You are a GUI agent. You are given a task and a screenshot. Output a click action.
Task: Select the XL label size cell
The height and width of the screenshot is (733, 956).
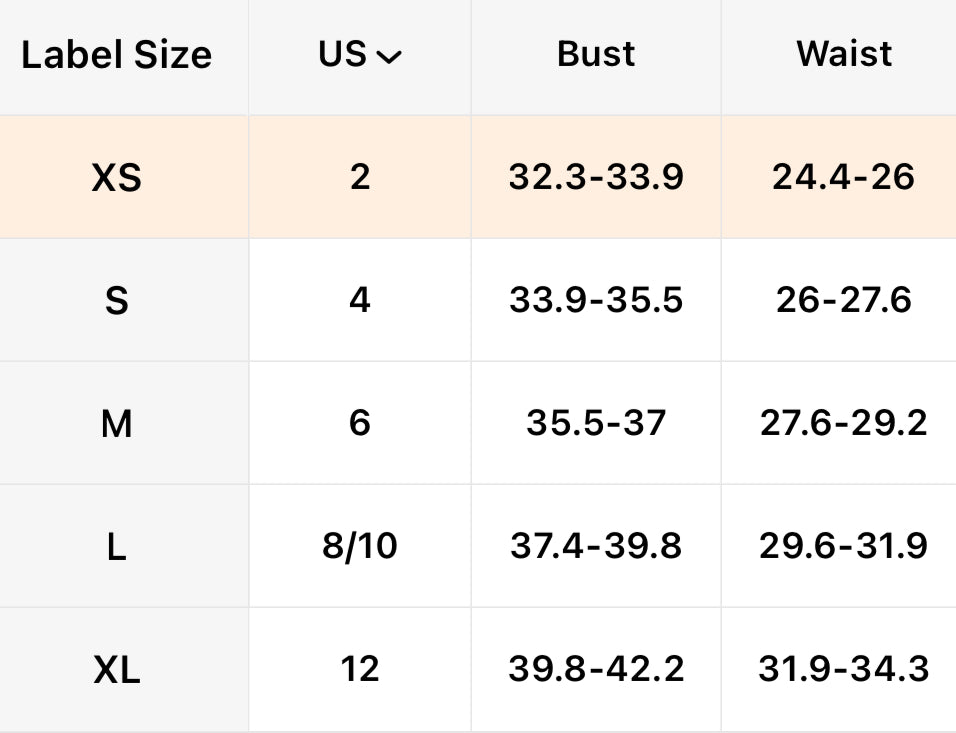[x=117, y=670]
